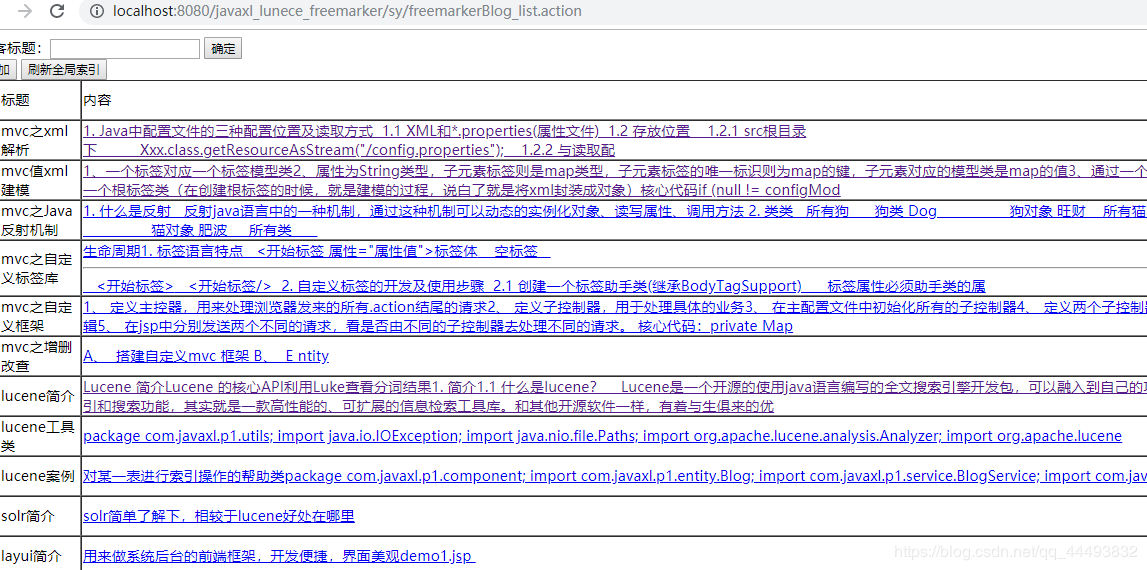Open the link starting with 1、定义主控器

click(600, 307)
